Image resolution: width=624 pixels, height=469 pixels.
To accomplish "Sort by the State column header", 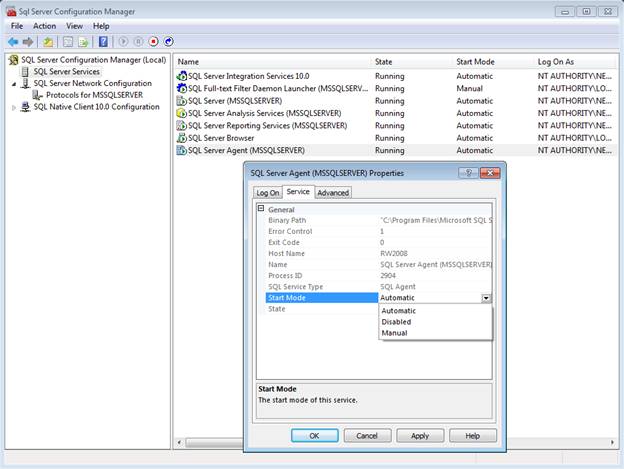I will [x=413, y=62].
